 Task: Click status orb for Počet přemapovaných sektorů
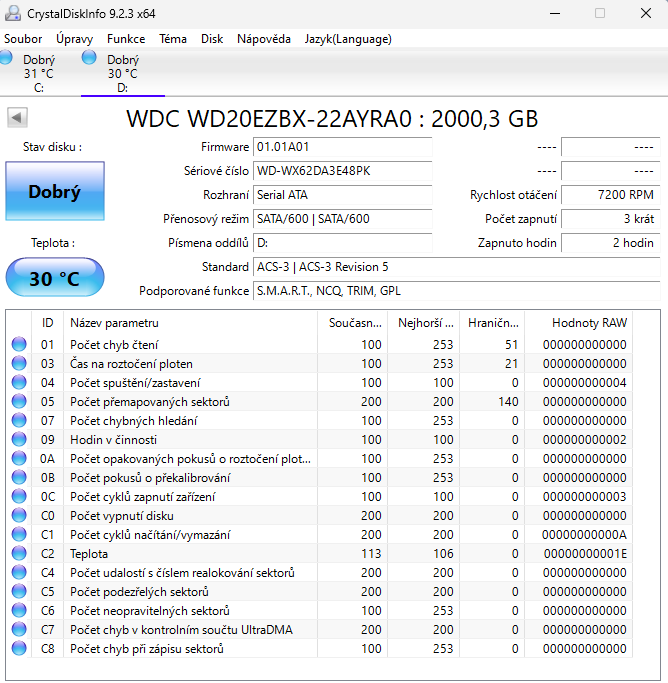coord(19,401)
